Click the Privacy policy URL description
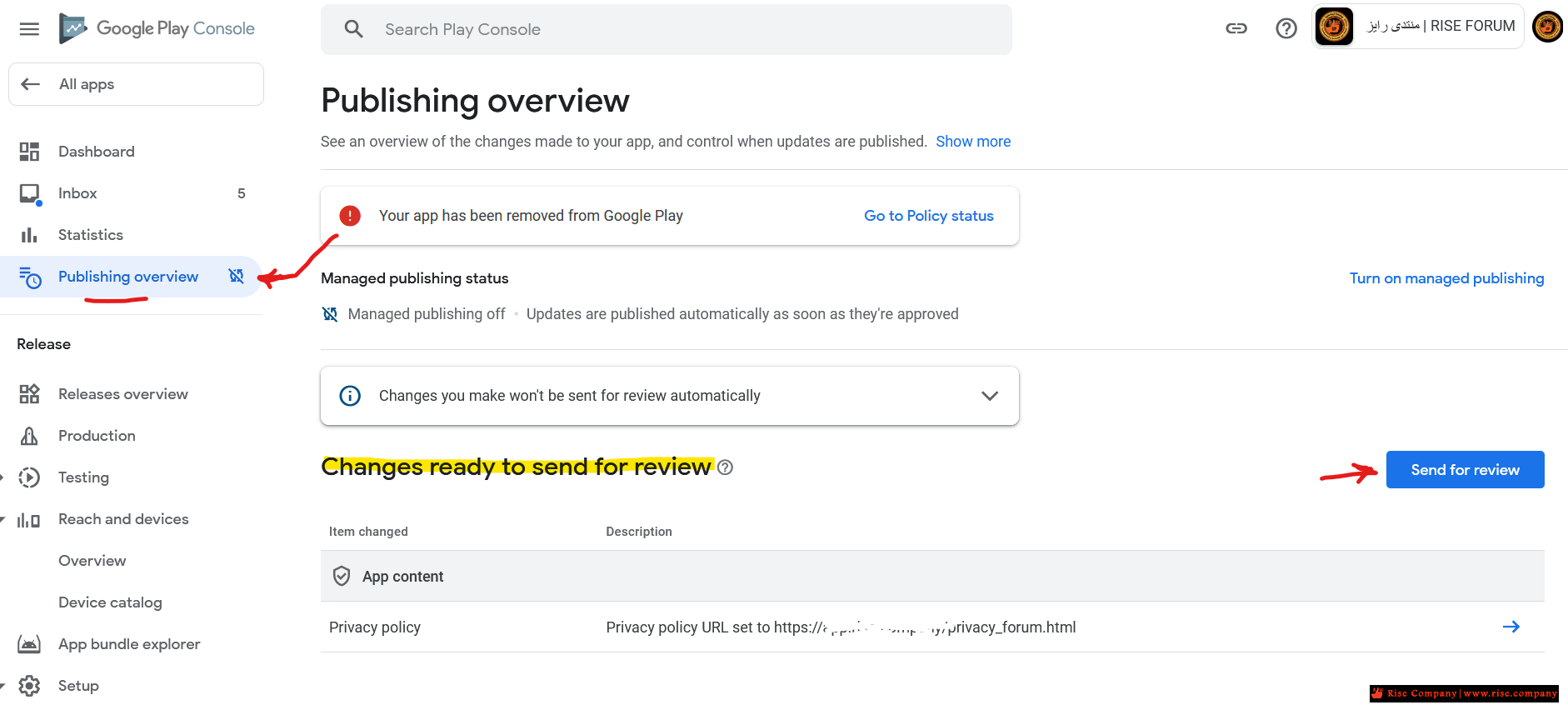Image resolution: width=1568 pixels, height=705 pixels. pyautogui.click(x=841, y=627)
